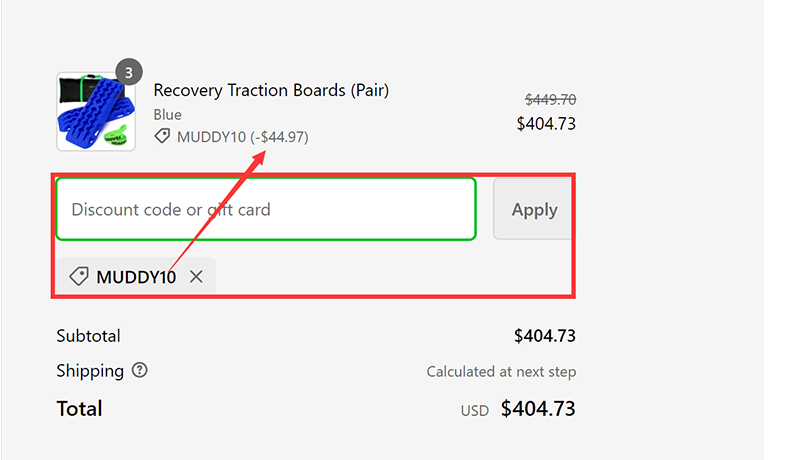The width and height of the screenshot is (800, 460).
Task: Click the Total amount $404.73
Action: click(x=538, y=409)
